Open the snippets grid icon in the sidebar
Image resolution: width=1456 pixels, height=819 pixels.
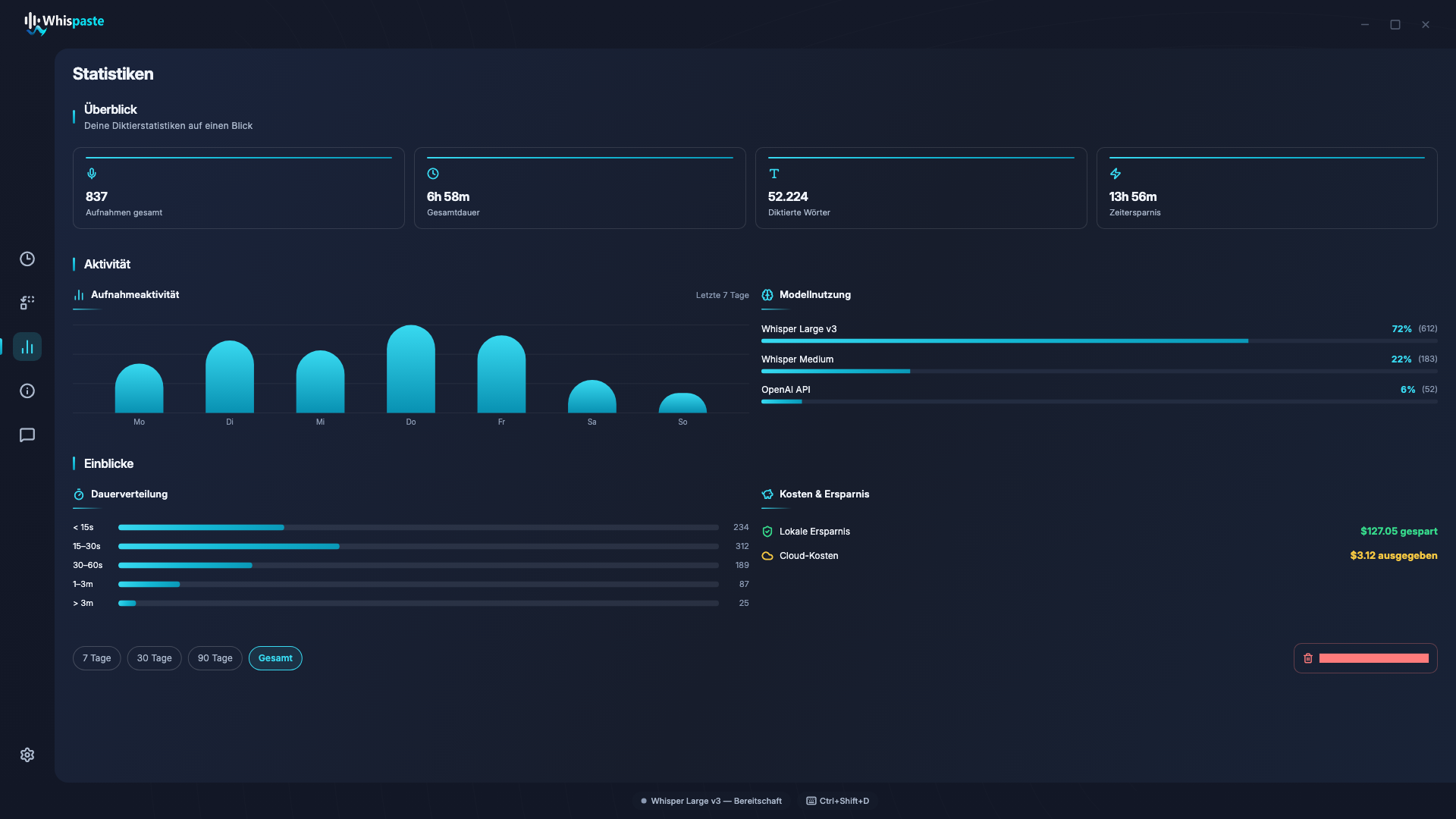tap(27, 303)
